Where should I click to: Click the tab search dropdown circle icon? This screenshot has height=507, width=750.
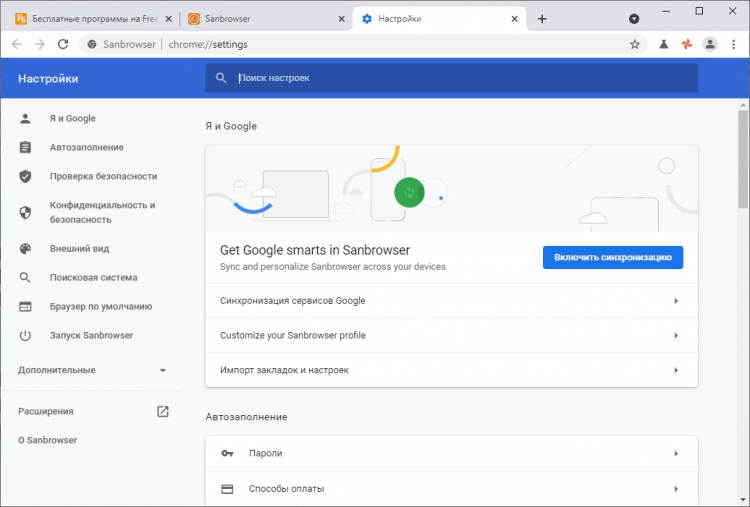(634, 19)
